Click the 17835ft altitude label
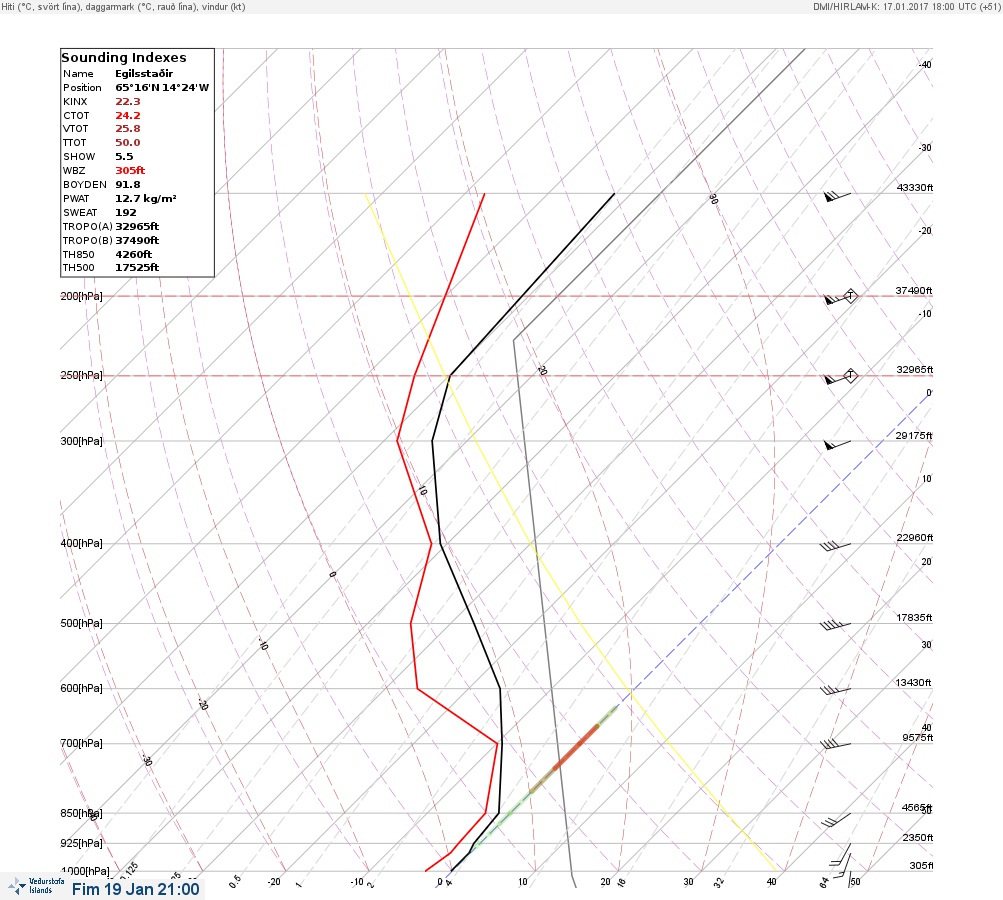 914,617
